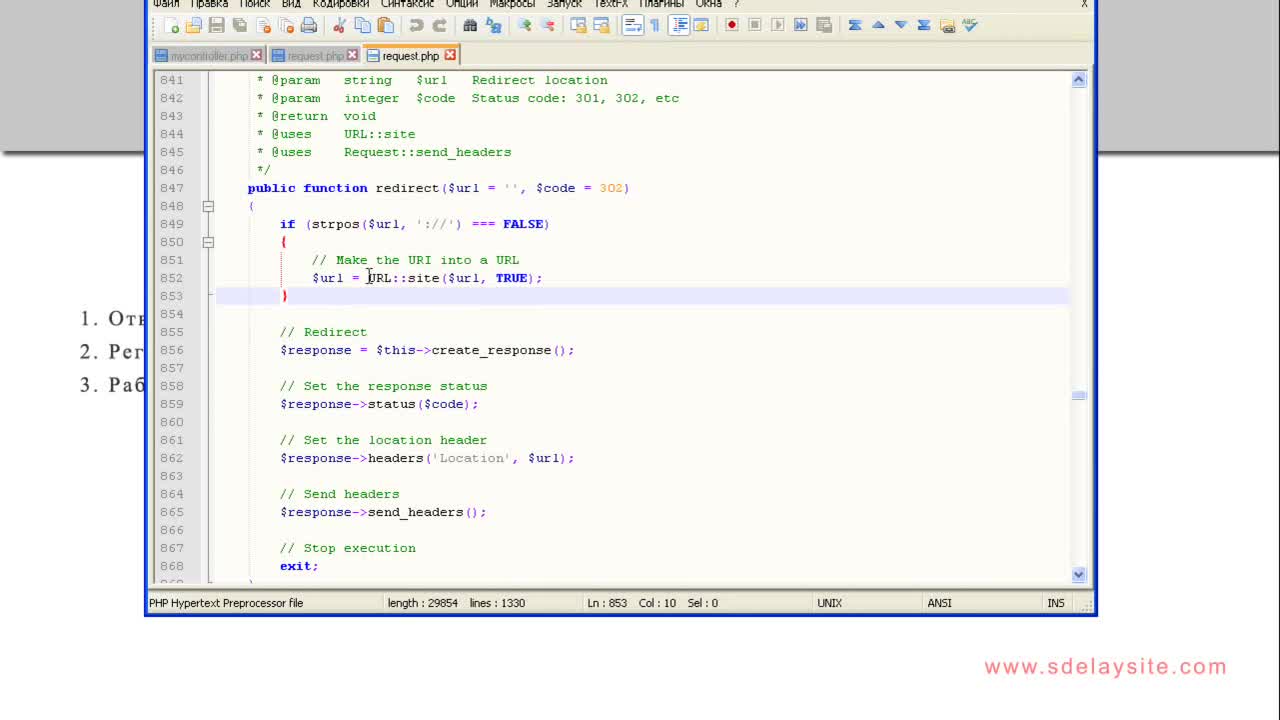Switch to inactive request.php tab
1280x720 pixels.
click(315, 56)
